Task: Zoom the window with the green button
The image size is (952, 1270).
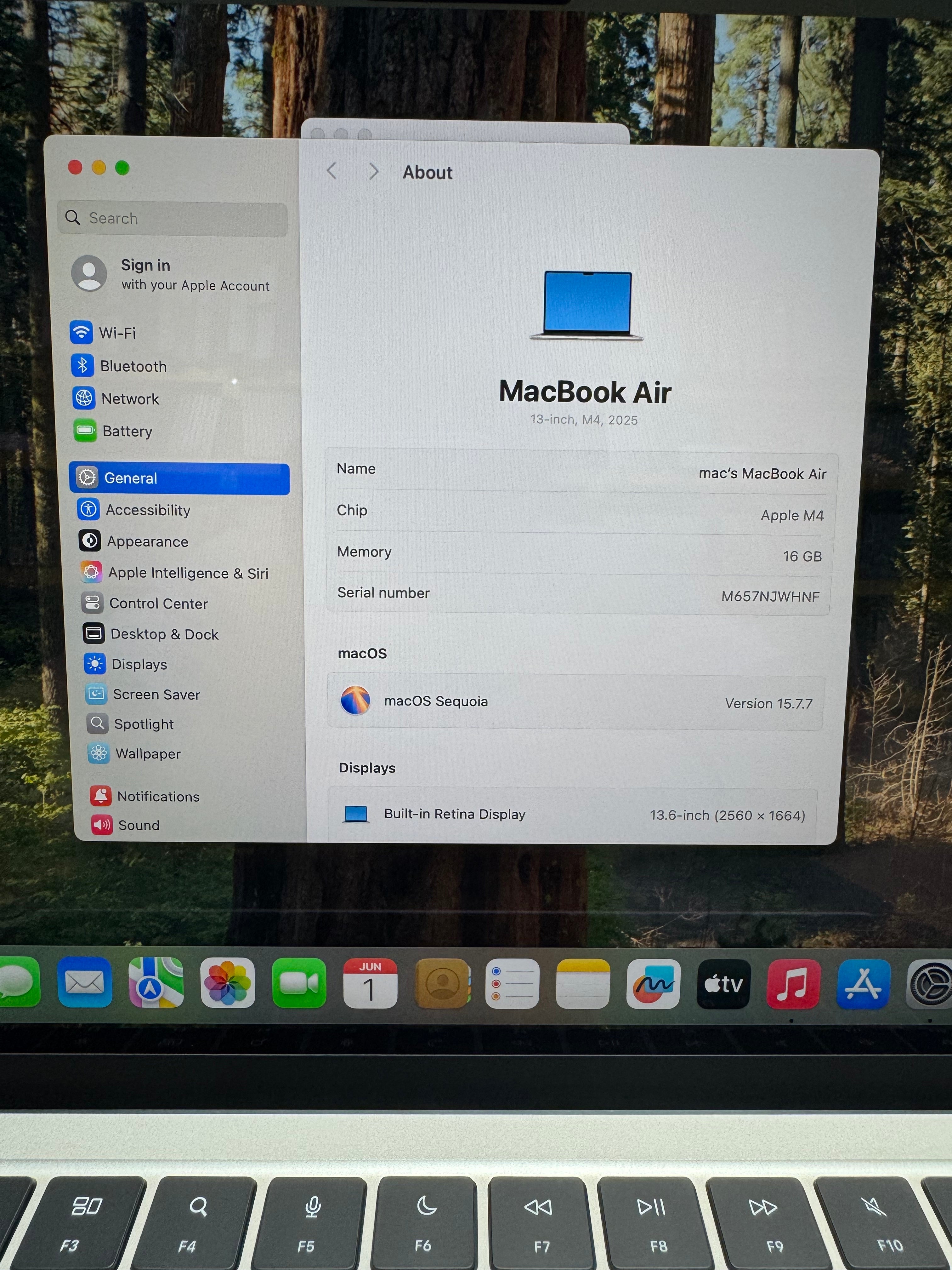Action: click(122, 168)
